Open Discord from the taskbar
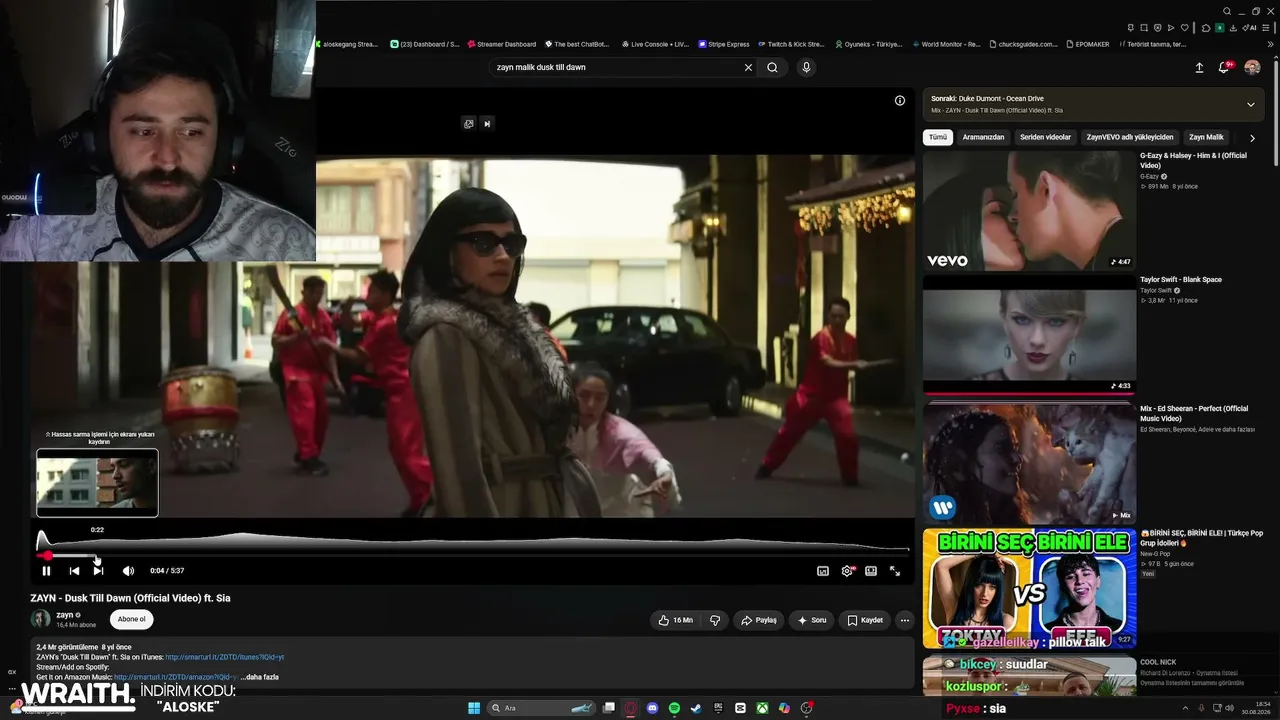The width and height of the screenshot is (1280, 720). (x=653, y=708)
